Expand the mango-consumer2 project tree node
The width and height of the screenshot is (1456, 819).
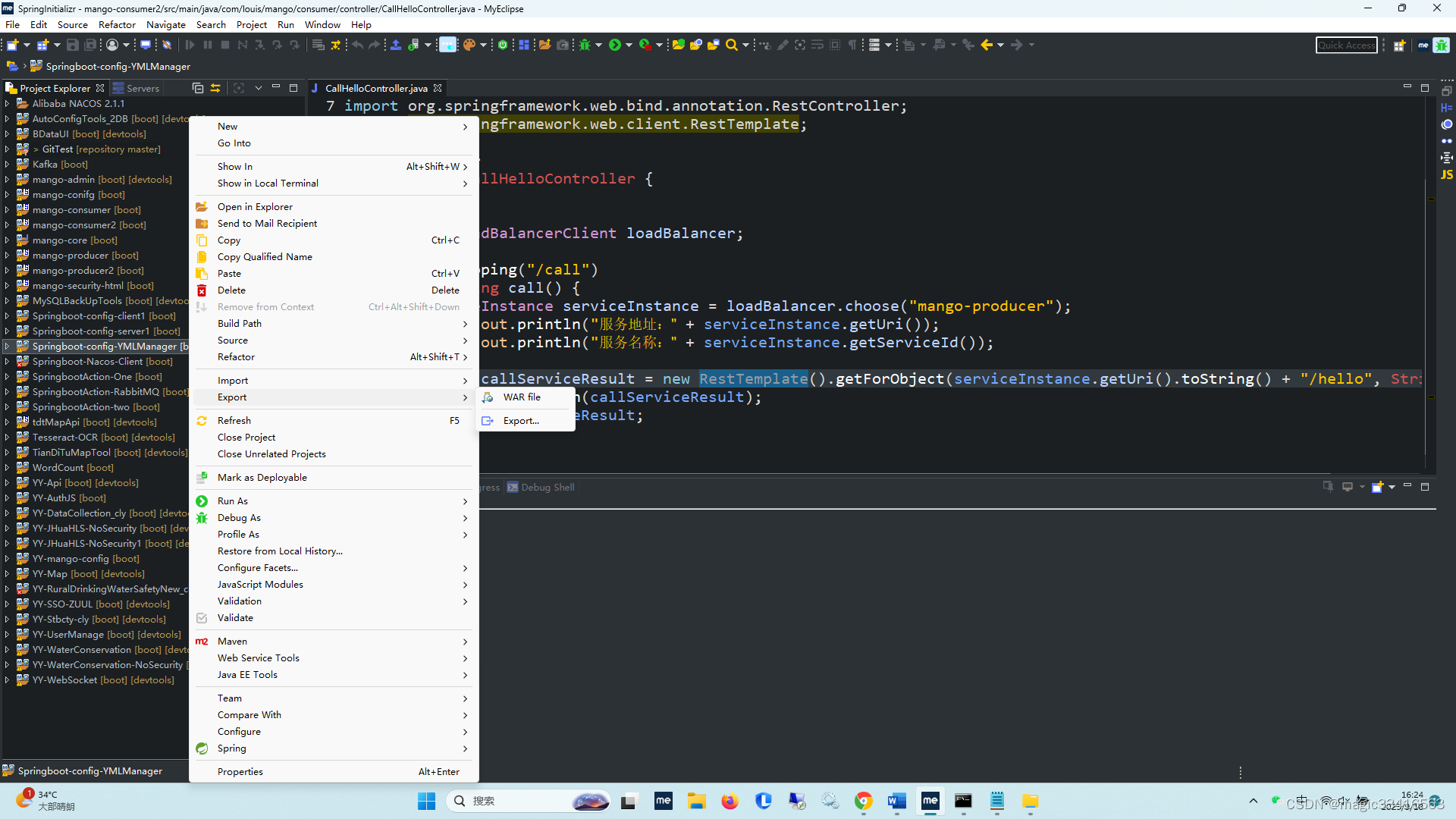(7, 225)
